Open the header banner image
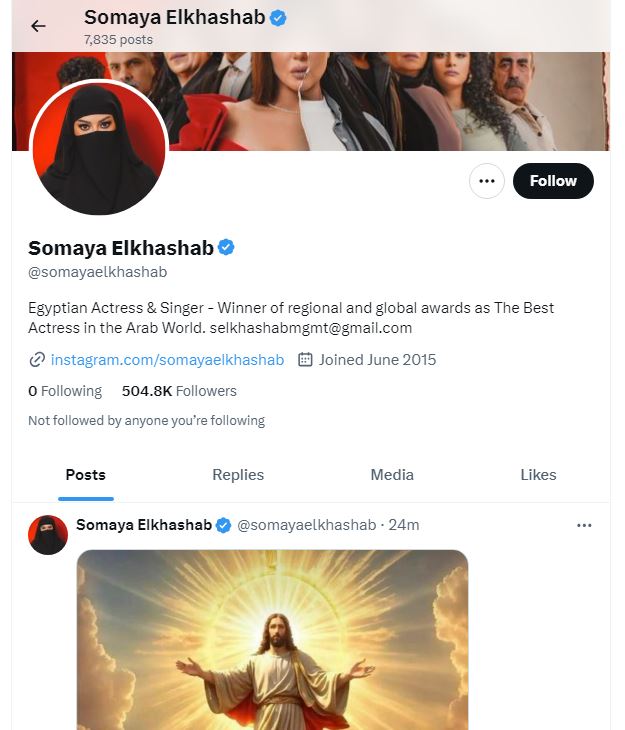 [x=400, y=100]
